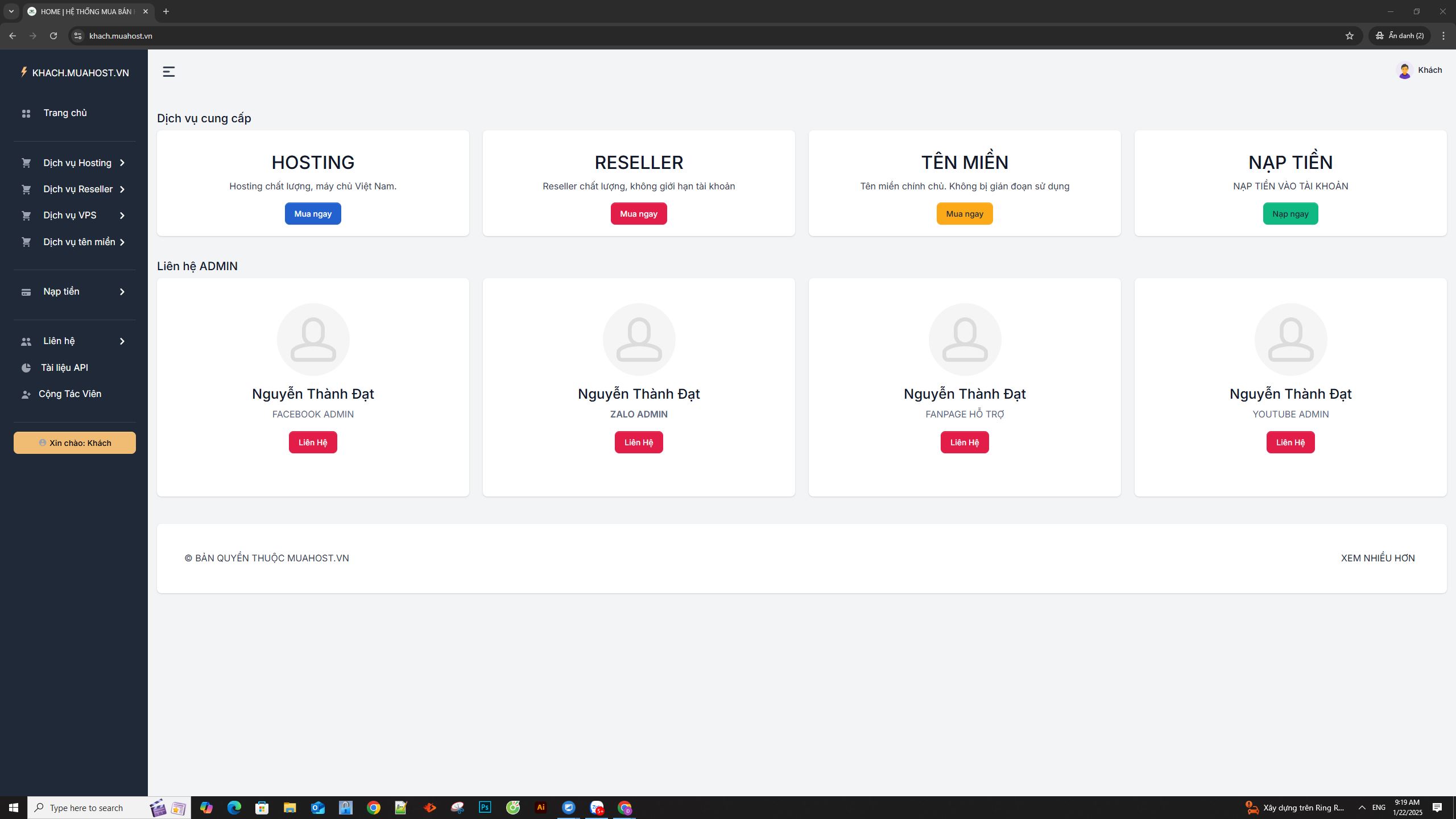Expand the Dịch vụ Hosting submenu
1456x819 pixels.
coord(77,163)
